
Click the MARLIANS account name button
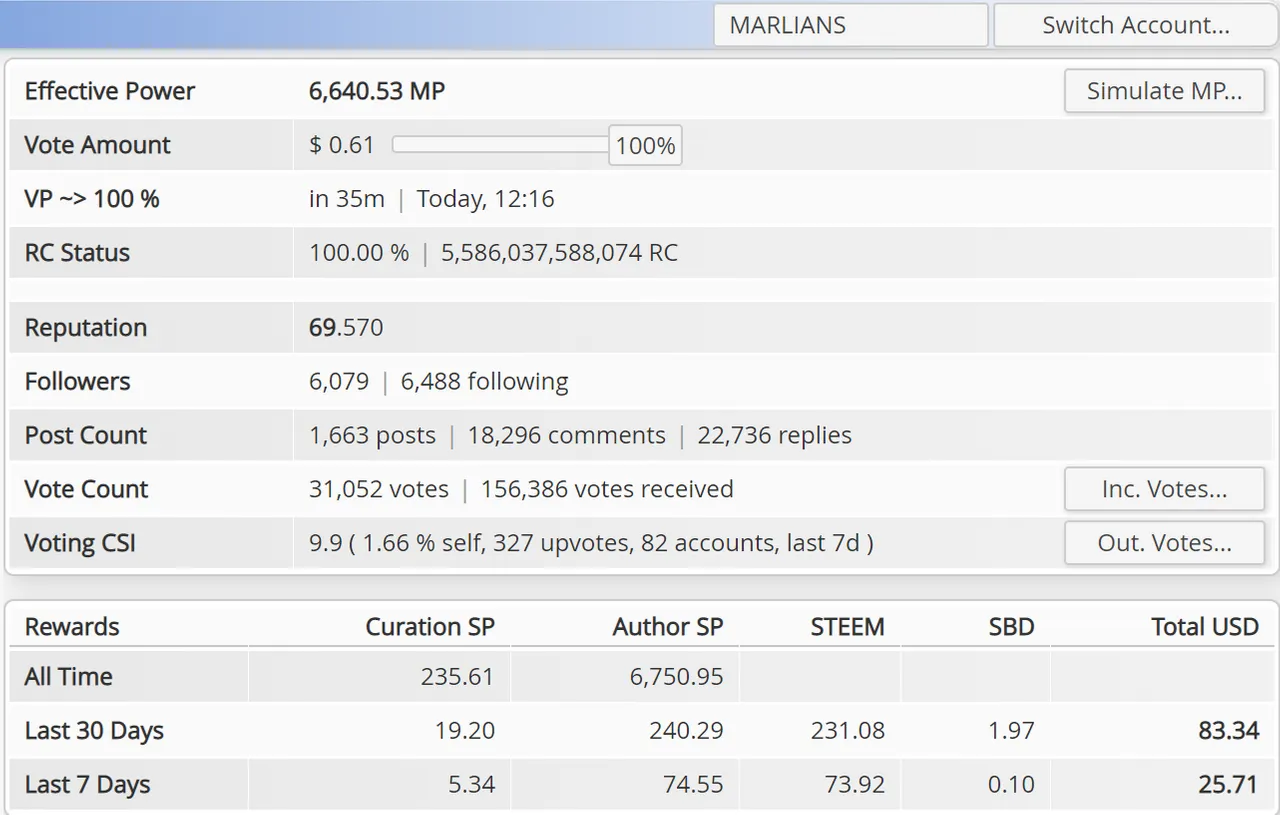(x=850, y=25)
